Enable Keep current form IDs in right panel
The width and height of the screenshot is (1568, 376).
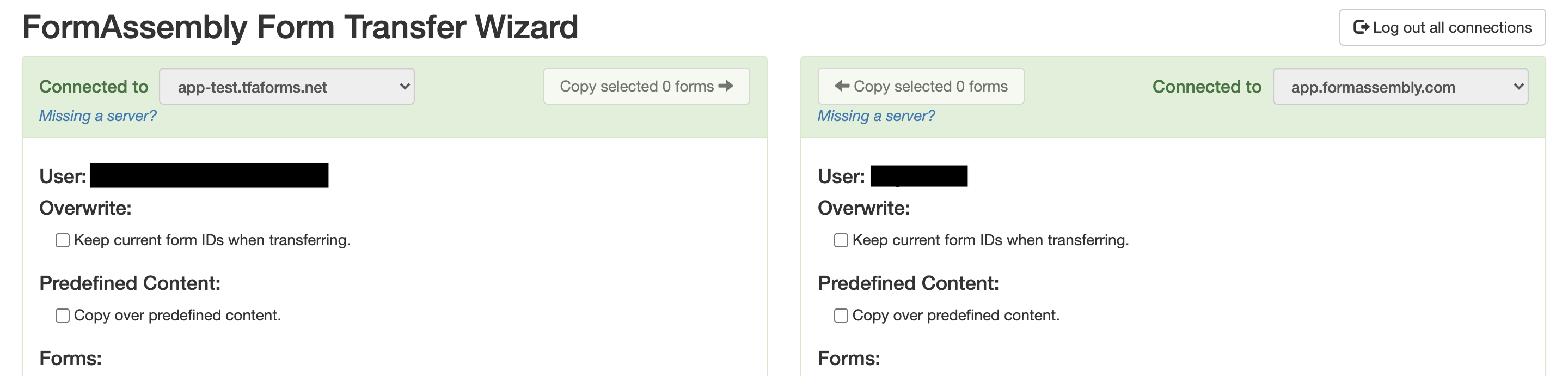pyautogui.click(x=841, y=240)
